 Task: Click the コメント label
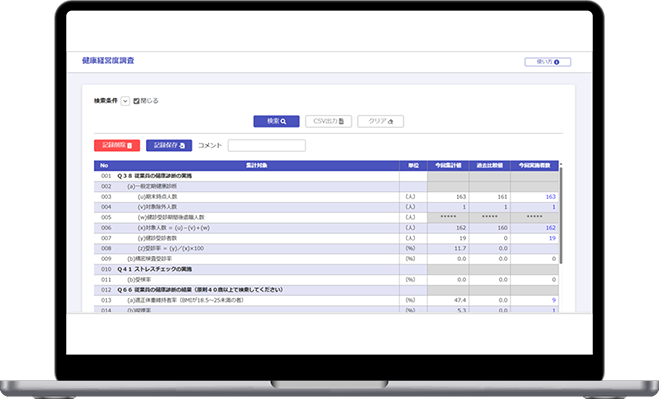[x=210, y=145]
